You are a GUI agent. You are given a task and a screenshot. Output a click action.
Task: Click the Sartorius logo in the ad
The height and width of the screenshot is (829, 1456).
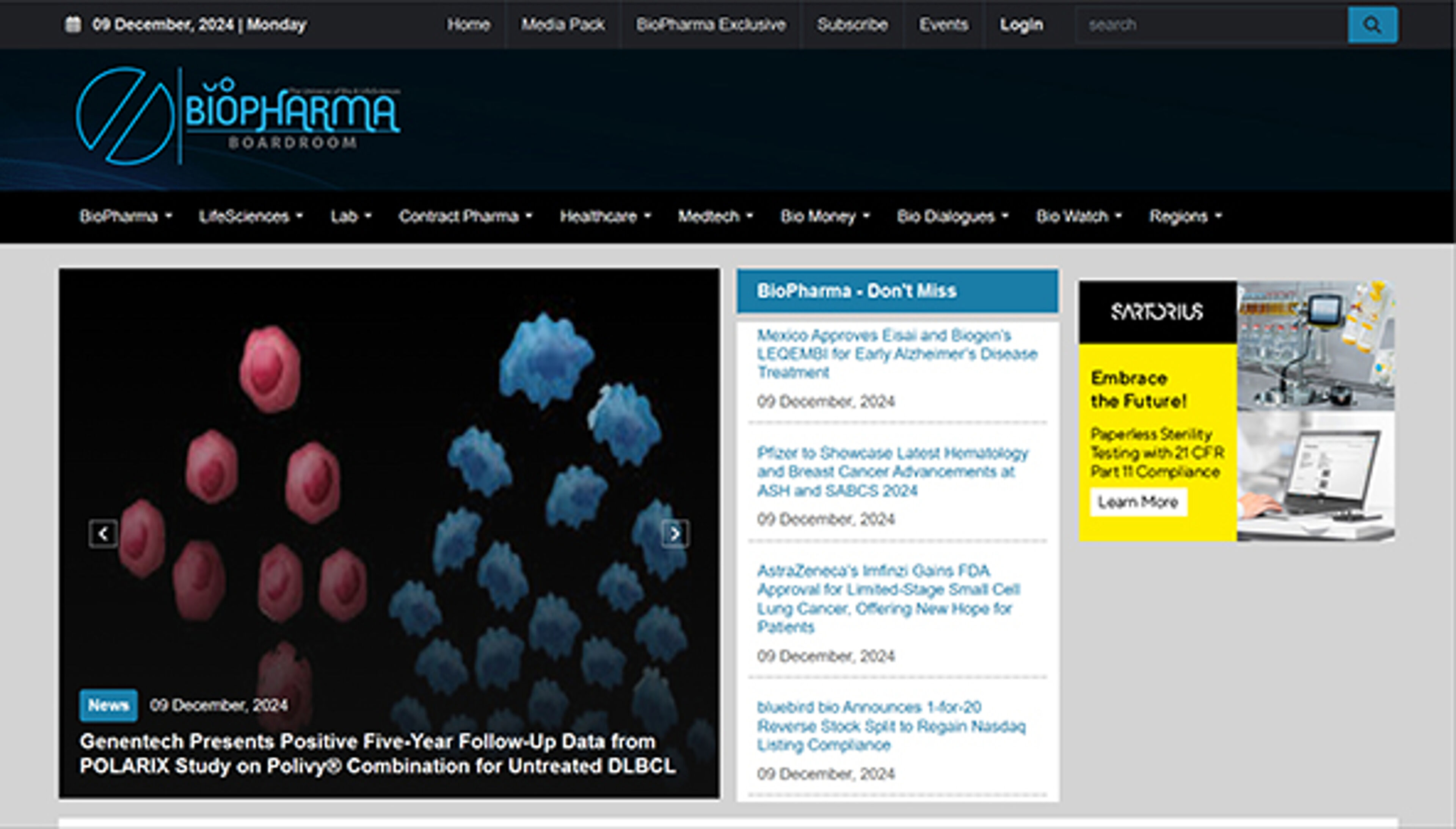click(x=1156, y=312)
